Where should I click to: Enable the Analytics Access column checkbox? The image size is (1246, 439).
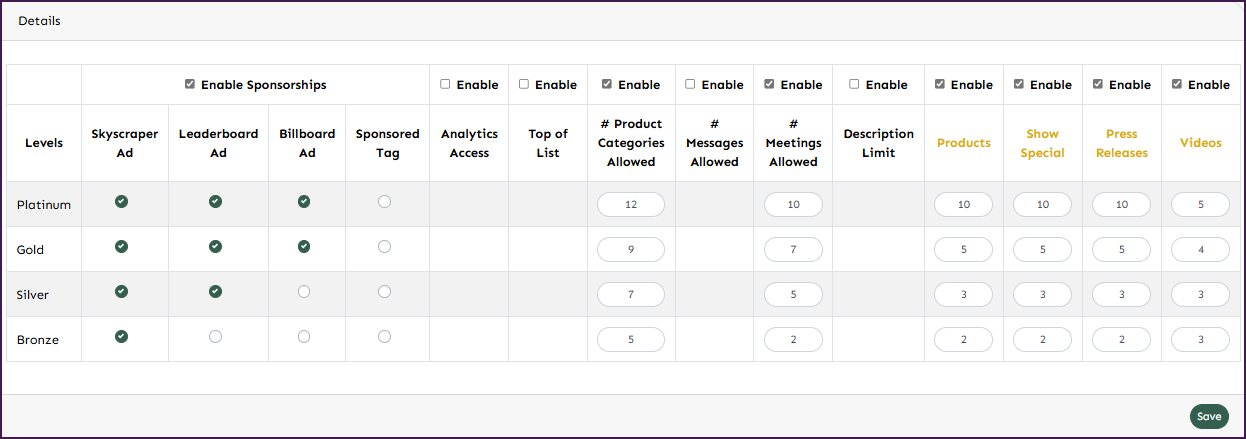point(445,85)
